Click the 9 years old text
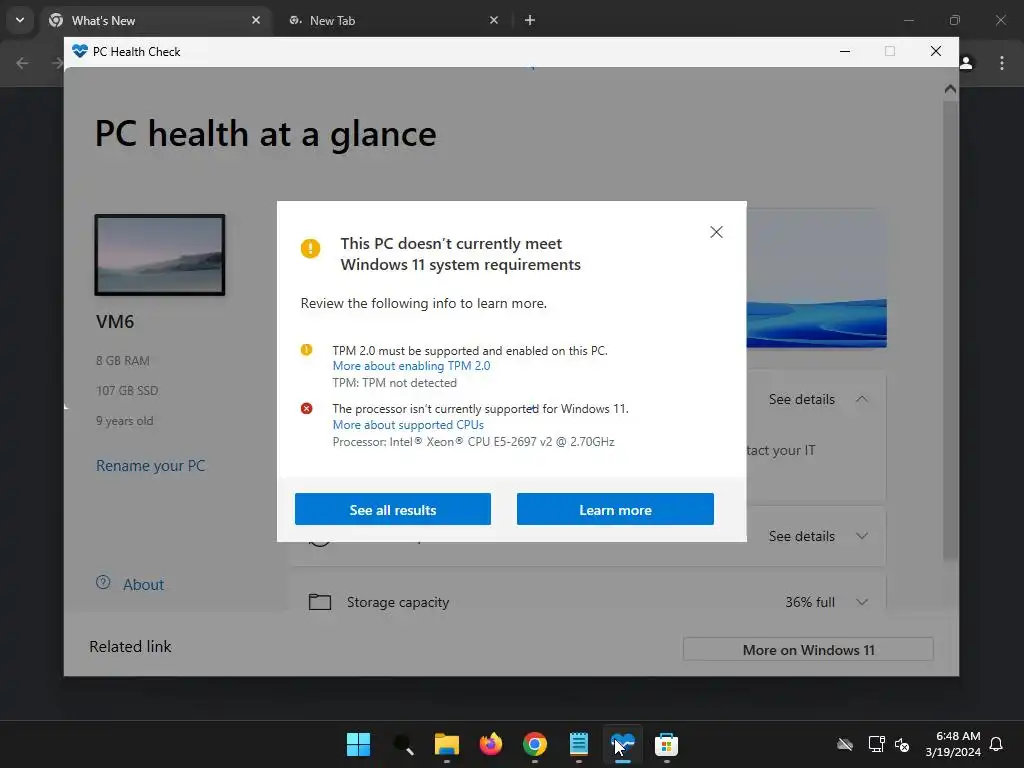1024x768 pixels. [x=125, y=421]
